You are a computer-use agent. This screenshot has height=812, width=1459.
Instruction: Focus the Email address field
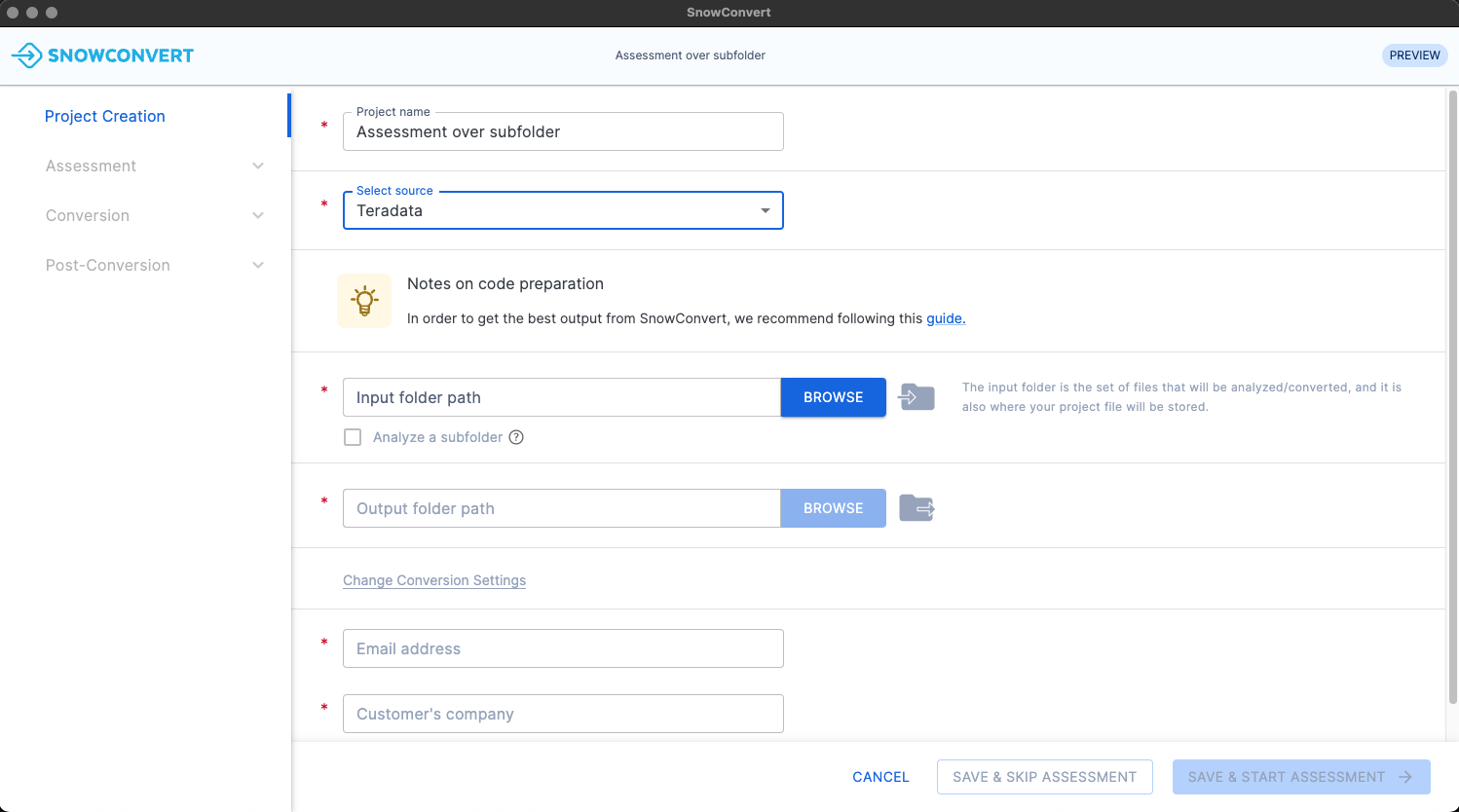[563, 648]
